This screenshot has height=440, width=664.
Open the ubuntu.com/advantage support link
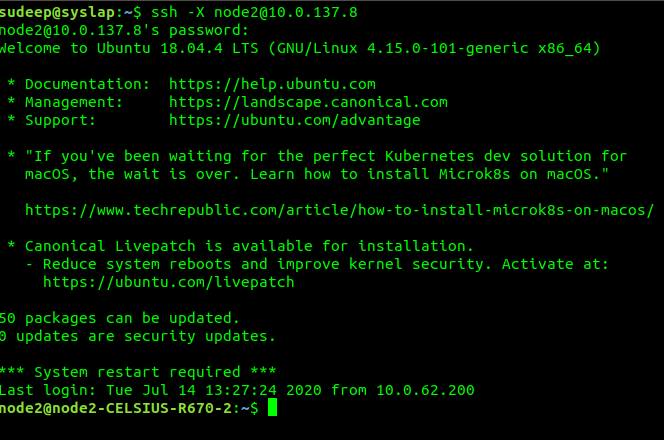(295, 120)
